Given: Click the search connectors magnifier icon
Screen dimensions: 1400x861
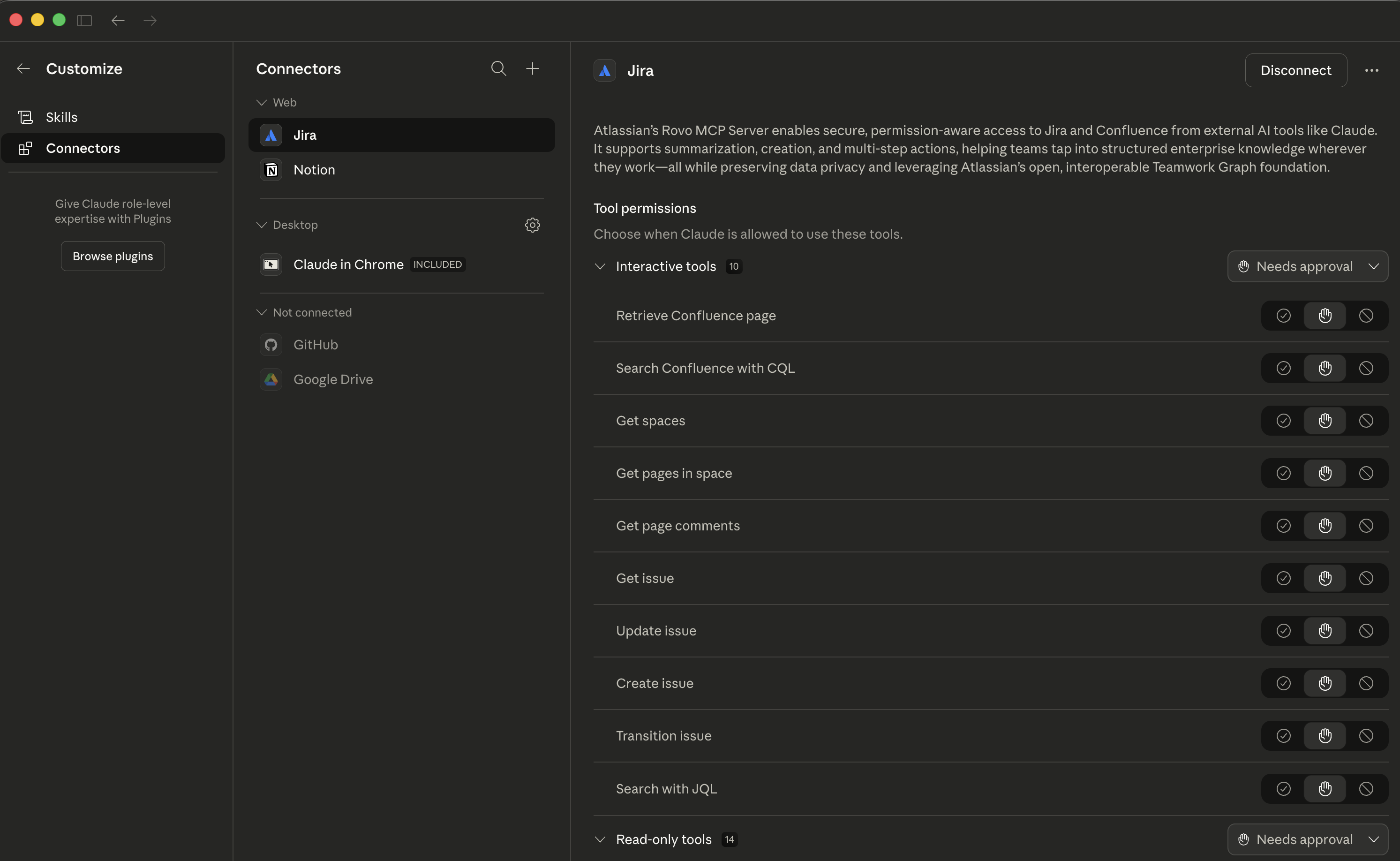Looking at the screenshot, I should 498,68.
